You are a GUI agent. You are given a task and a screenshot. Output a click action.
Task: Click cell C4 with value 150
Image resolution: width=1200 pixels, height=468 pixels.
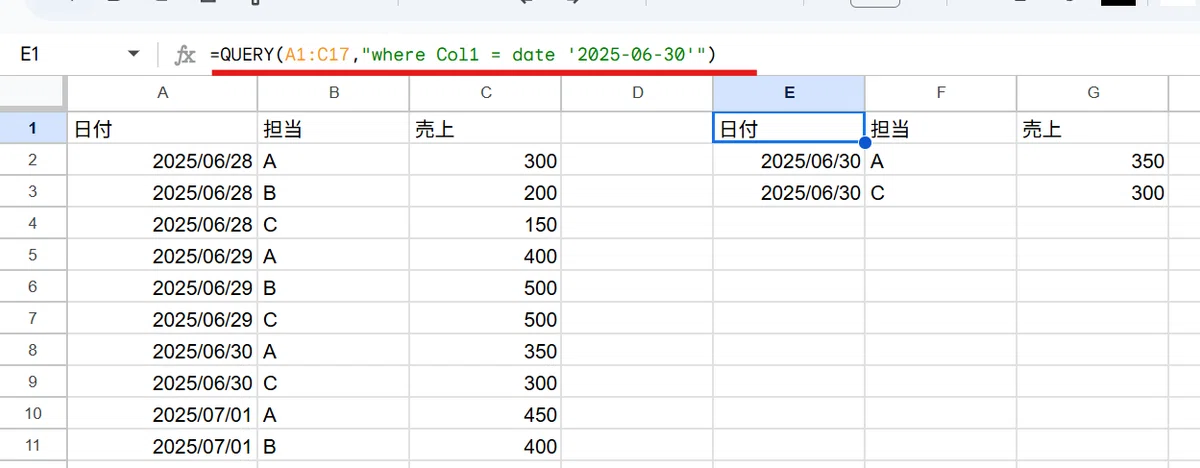(485, 224)
